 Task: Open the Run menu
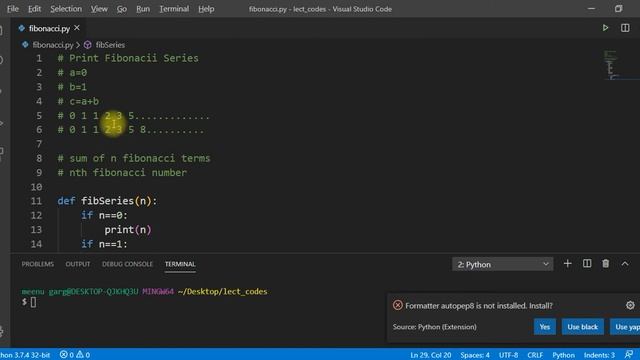pyautogui.click(x=143, y=9)
